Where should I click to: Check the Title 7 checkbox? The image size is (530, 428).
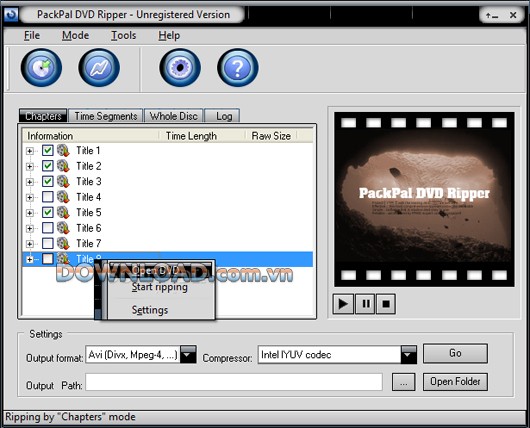coord(48,243)
